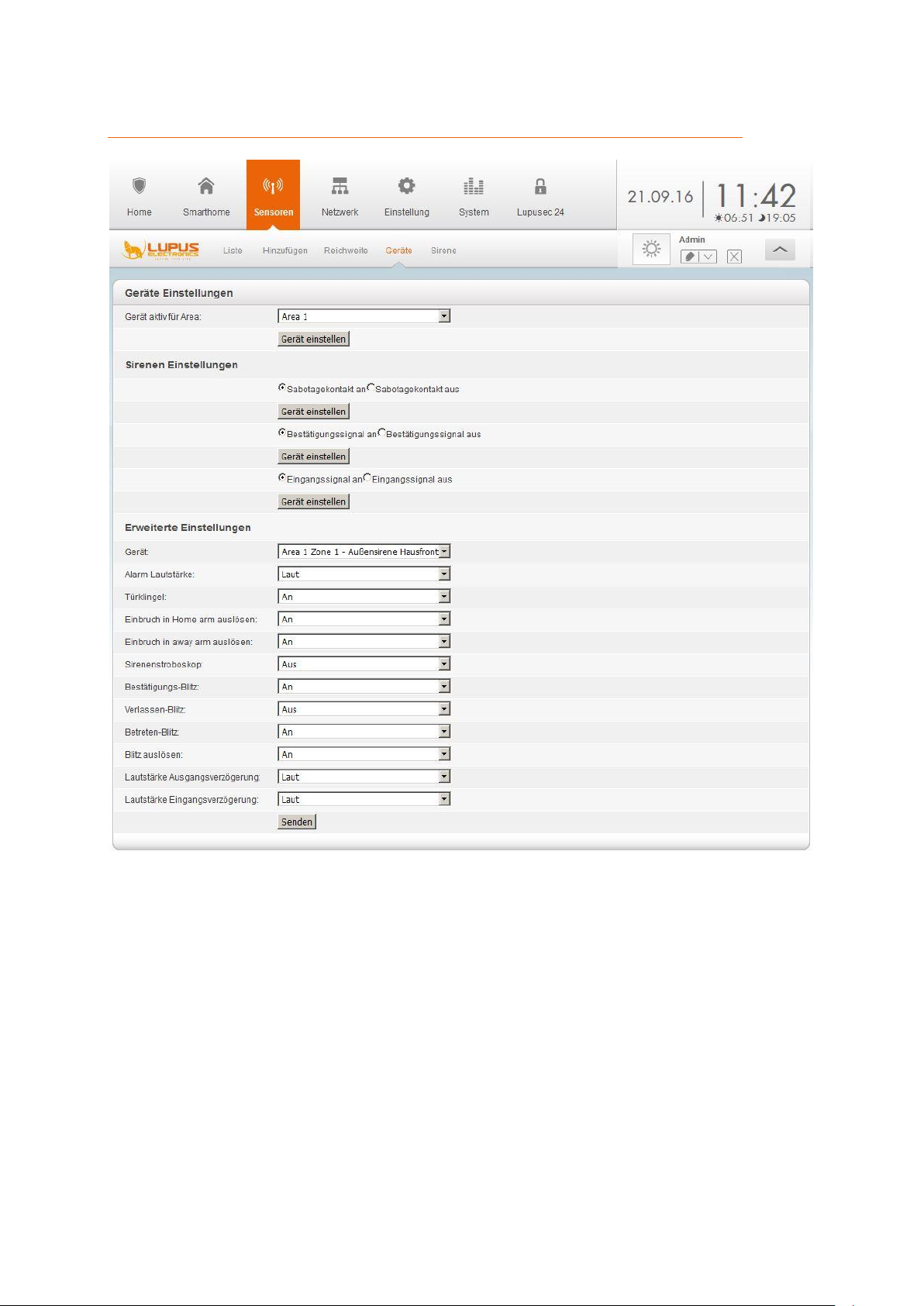Open the Netzwerk network icon

click(340, 186)
